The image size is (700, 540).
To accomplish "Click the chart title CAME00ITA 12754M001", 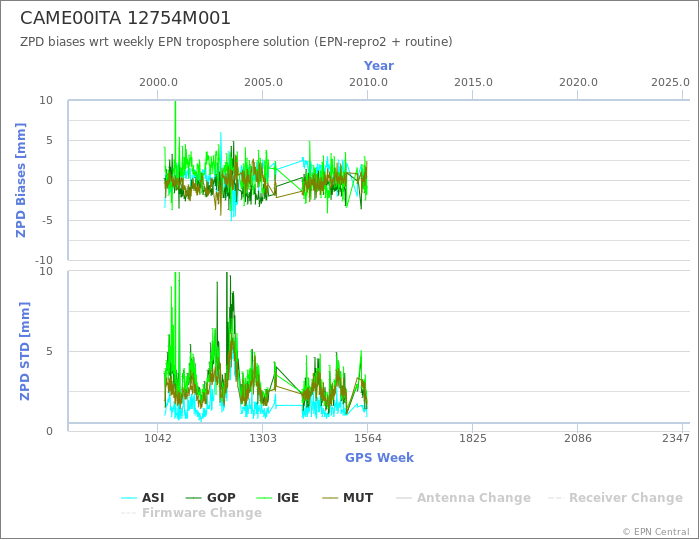I will (125, 18).
